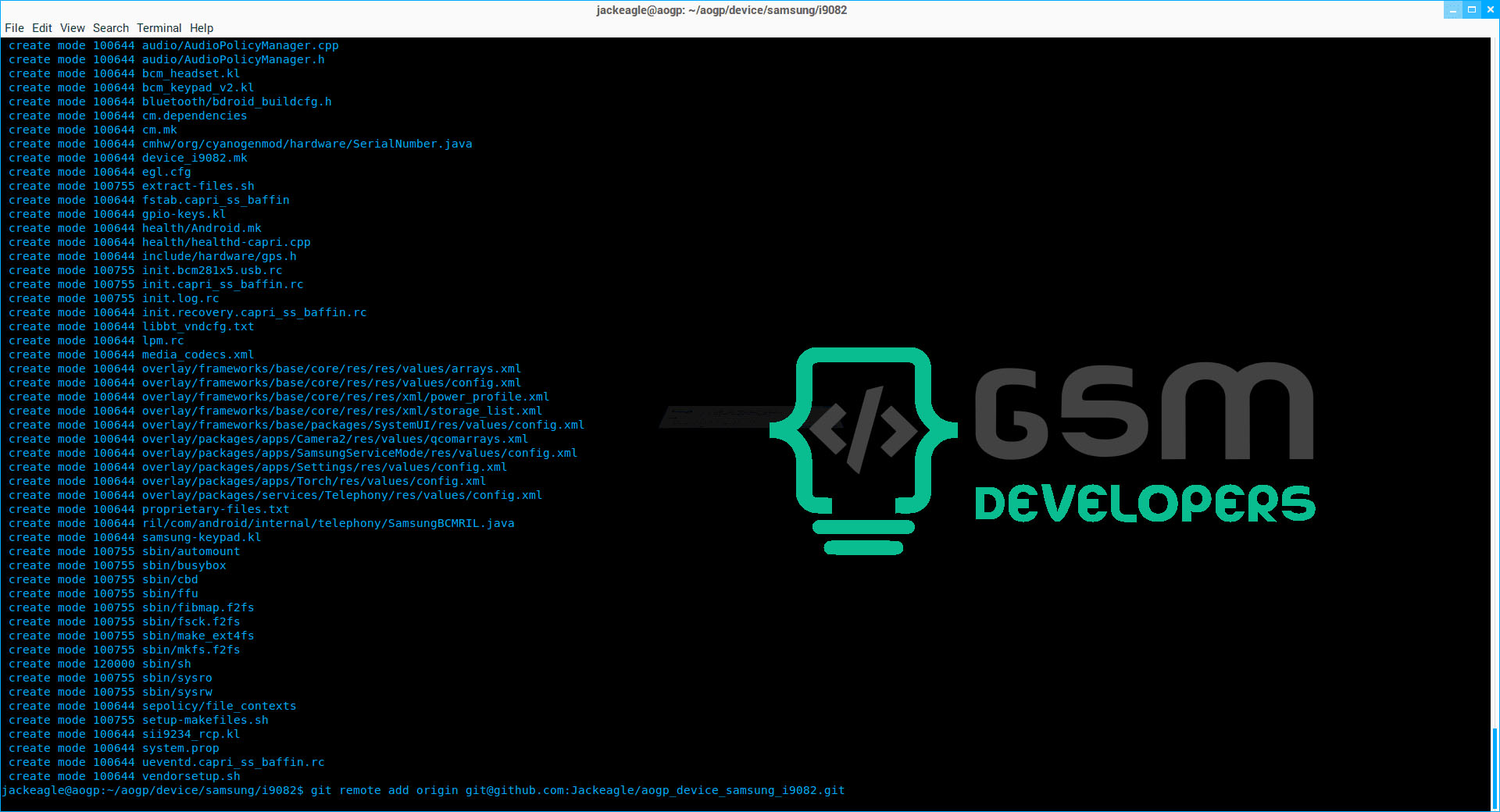Click the line sbin/sysrw
1500x812 pixels.
click(110, 693)
